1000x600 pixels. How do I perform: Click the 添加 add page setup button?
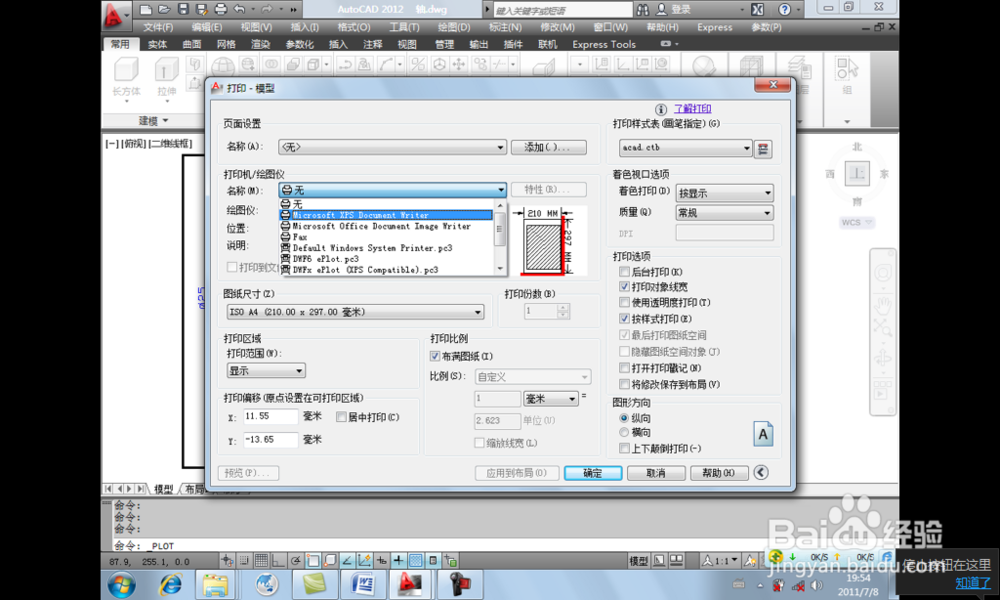pyautogui.click(x=548, y=147)
